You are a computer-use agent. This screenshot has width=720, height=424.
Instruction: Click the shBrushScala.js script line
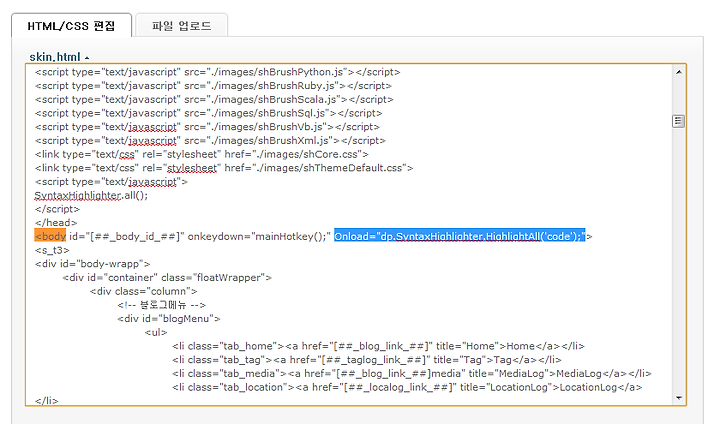214,100
